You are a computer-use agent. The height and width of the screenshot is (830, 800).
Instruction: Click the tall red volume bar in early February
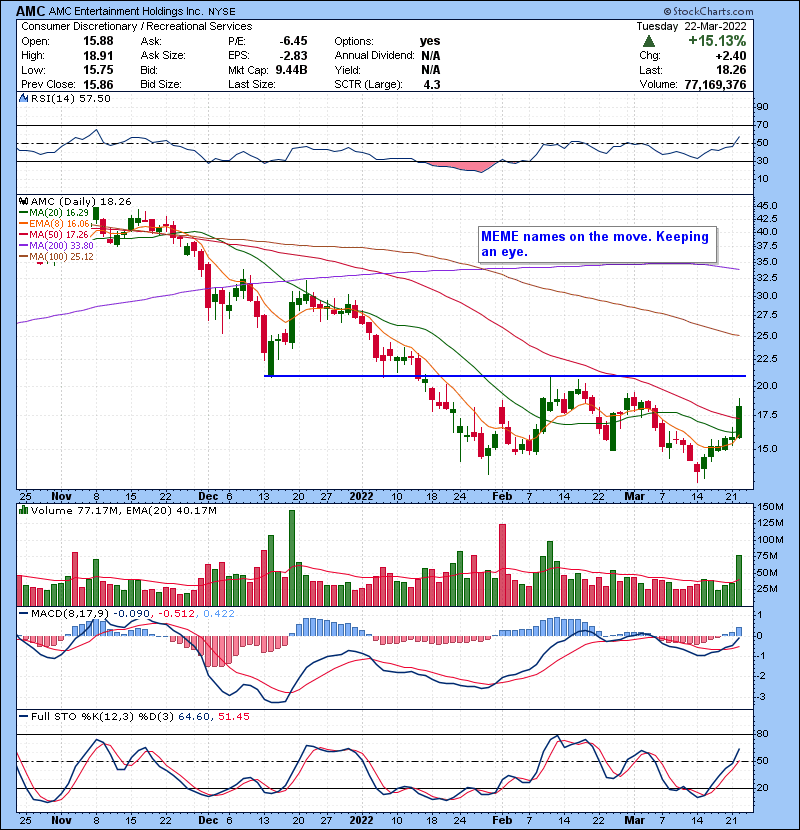(x=502, y=565)
